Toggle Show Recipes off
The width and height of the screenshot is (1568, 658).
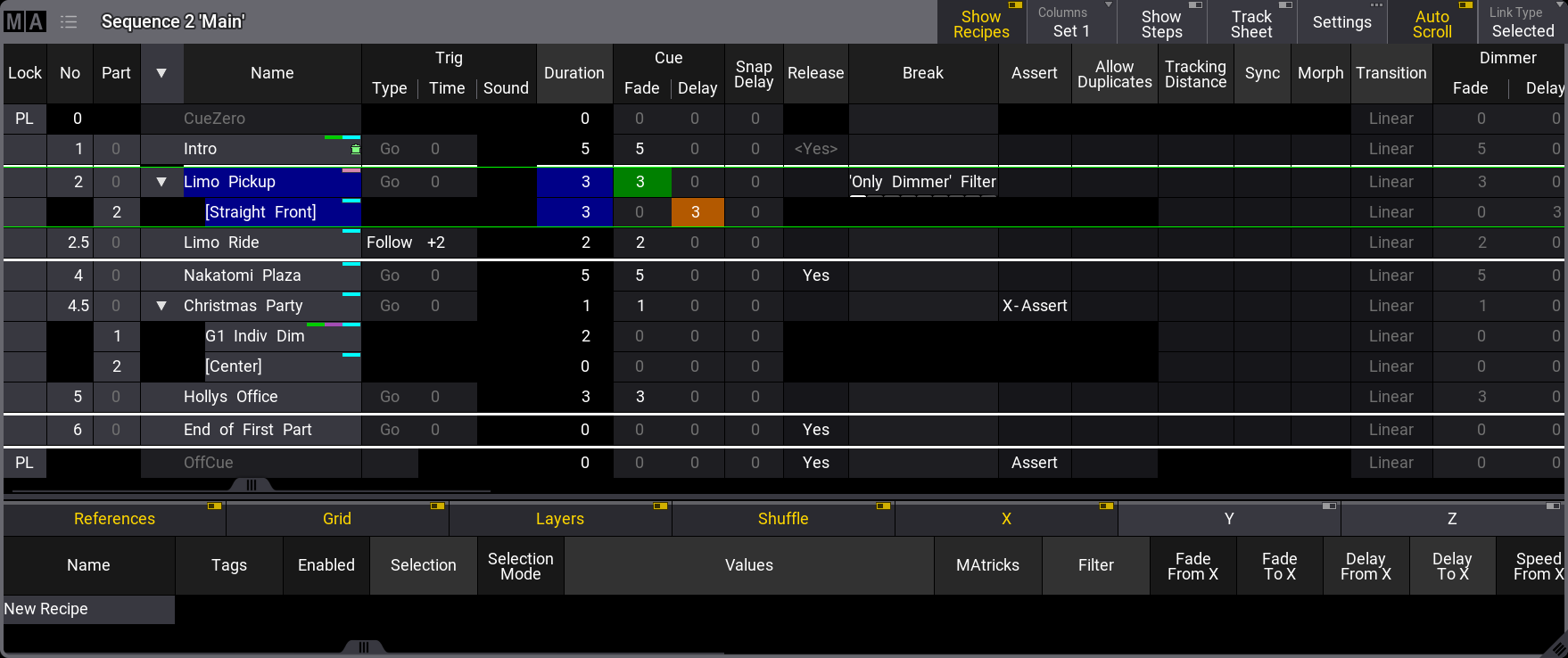[981, 23]
